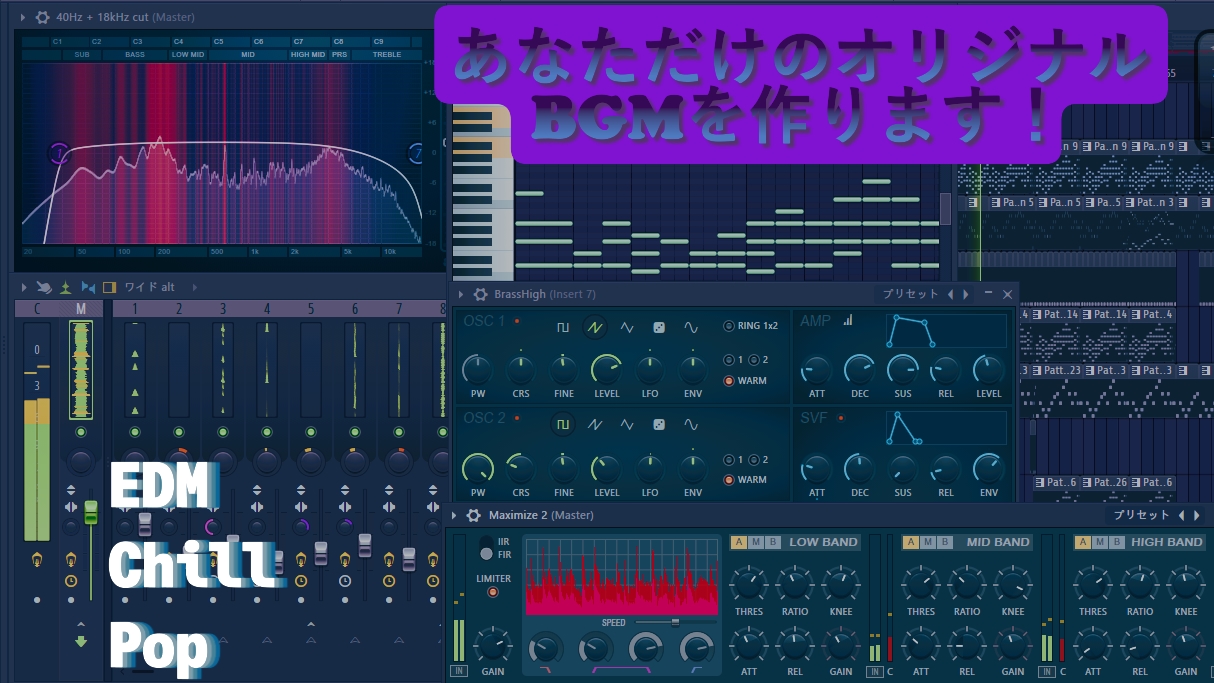The image size is (1214, 683).
Task: Select the noise waveform for OSC 2
Action: pyautogui.click(x=657, y=425)
